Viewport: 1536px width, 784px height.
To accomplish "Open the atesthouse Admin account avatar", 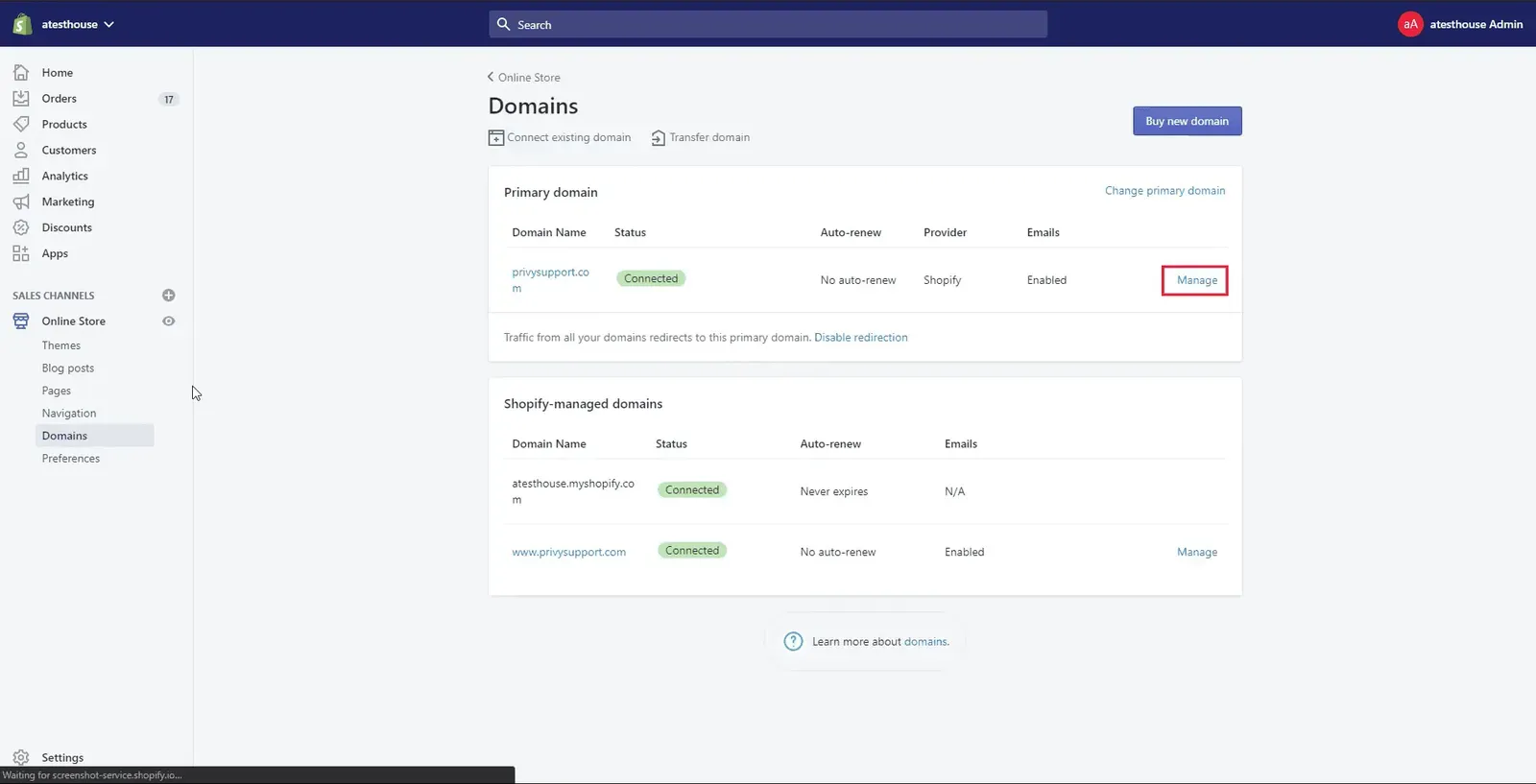I will (x=1409, y=24).
